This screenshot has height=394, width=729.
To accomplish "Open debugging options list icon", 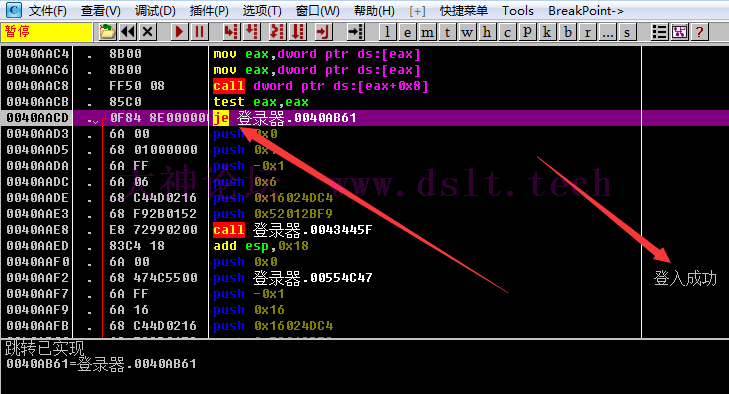I will (659, 32).
